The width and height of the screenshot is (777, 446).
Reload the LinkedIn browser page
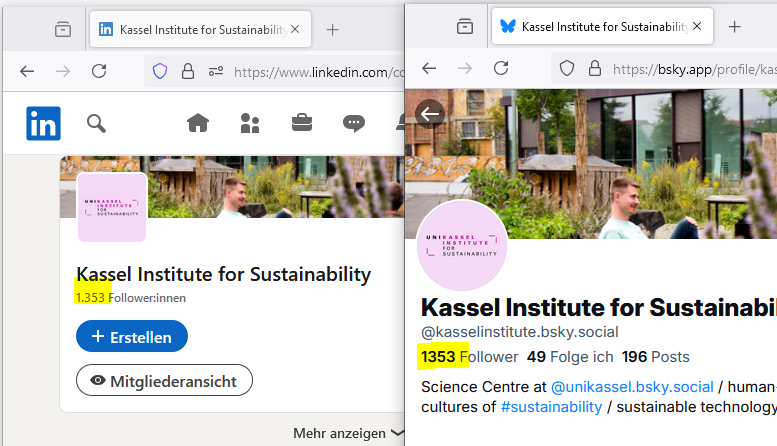coord(99,71)
